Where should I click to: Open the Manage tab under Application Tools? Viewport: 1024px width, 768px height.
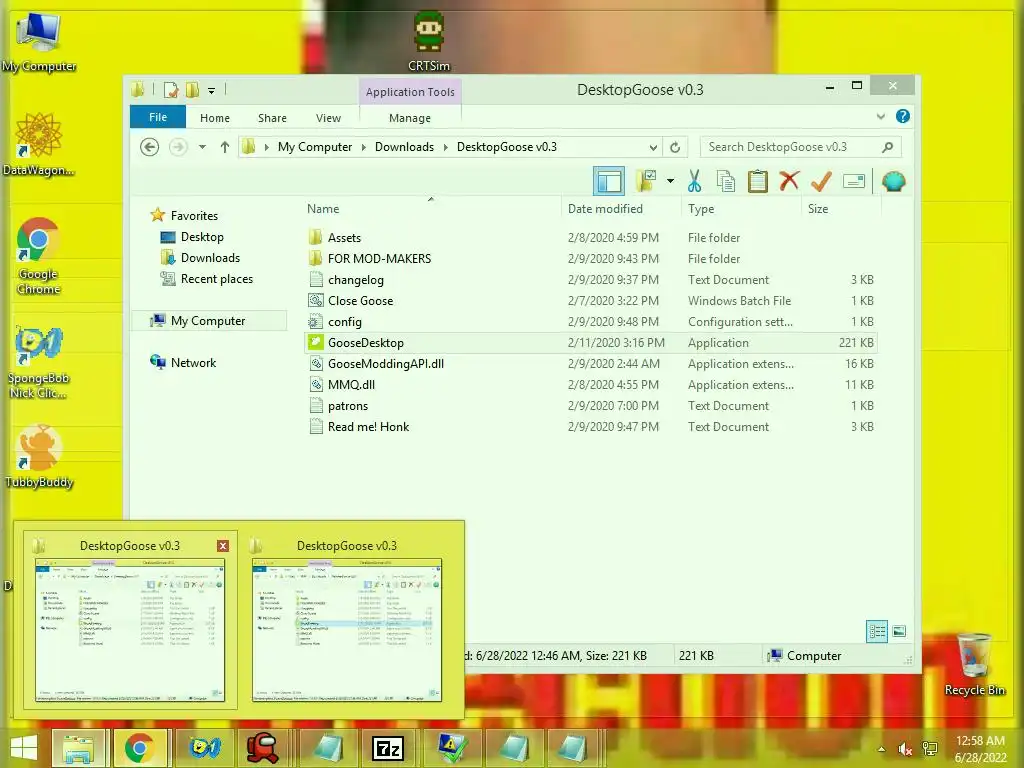tap(410, 118)
